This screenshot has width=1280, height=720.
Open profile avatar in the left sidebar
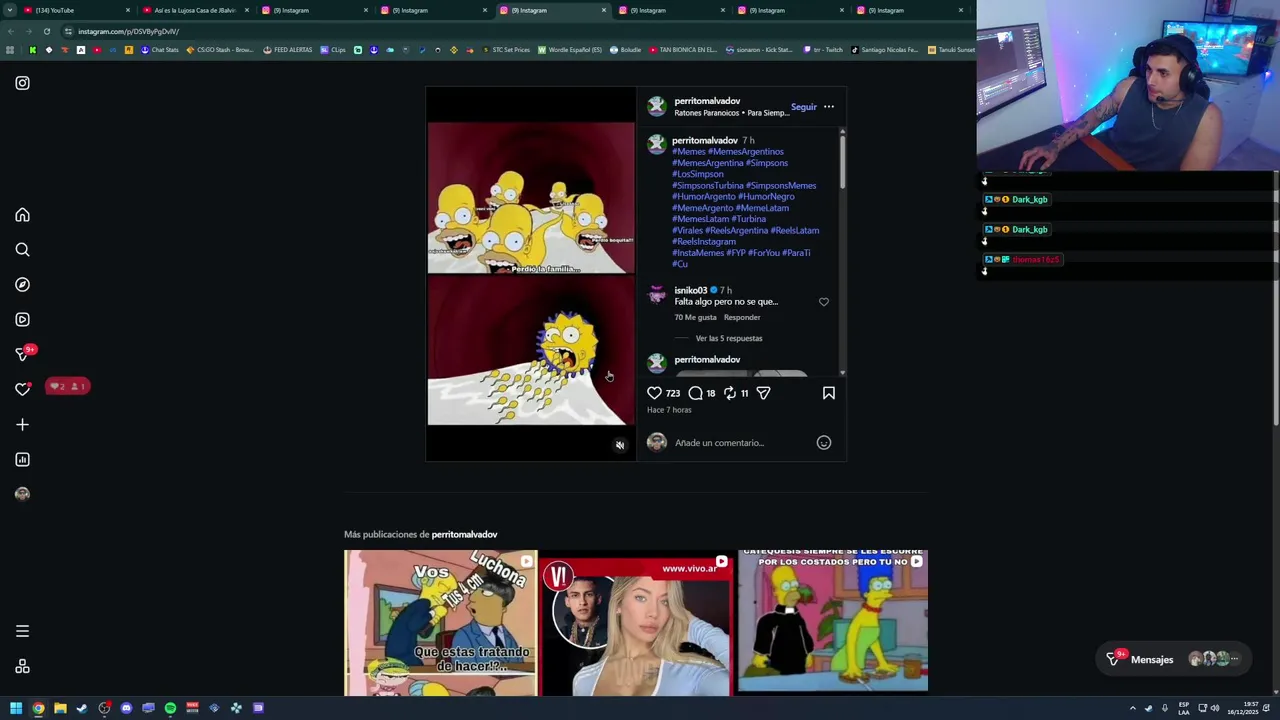click(22, 494)
